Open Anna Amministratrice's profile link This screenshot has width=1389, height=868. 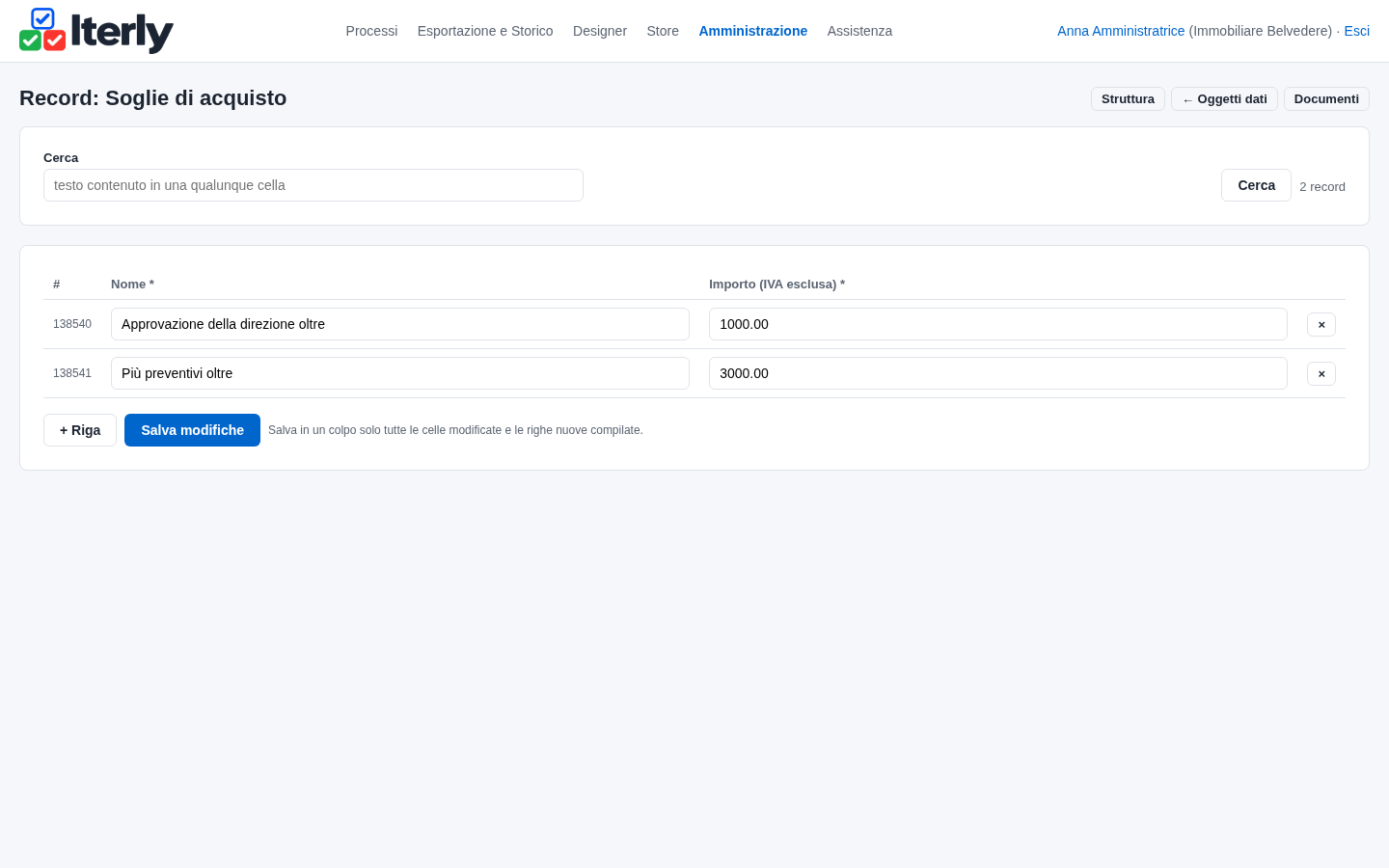(1121, 31)
